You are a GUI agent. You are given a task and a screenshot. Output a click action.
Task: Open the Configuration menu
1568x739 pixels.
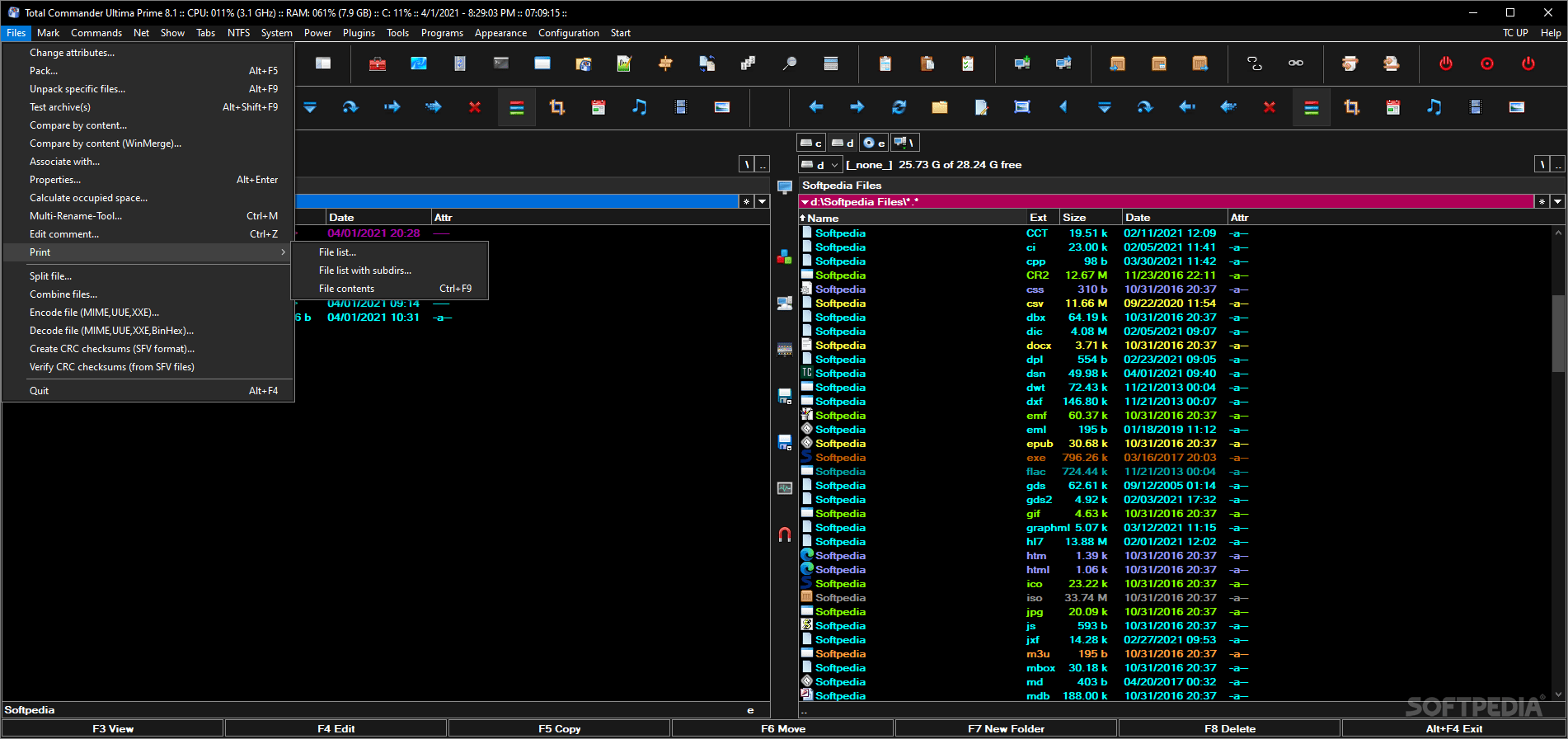568,33
